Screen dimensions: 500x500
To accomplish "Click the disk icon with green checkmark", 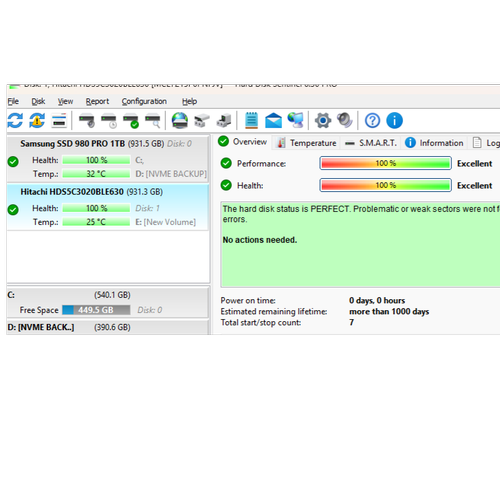I will 131,121.
